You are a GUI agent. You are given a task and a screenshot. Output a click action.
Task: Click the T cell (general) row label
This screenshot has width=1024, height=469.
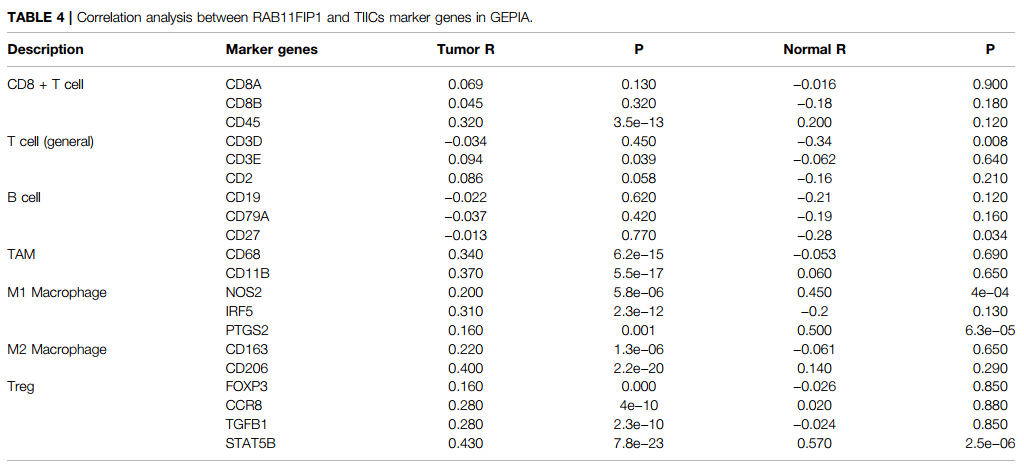click(50, 141)
